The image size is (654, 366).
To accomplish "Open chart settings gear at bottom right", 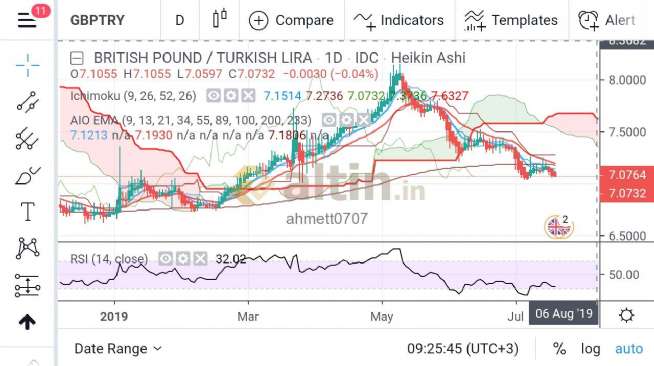I will point(626,316).
